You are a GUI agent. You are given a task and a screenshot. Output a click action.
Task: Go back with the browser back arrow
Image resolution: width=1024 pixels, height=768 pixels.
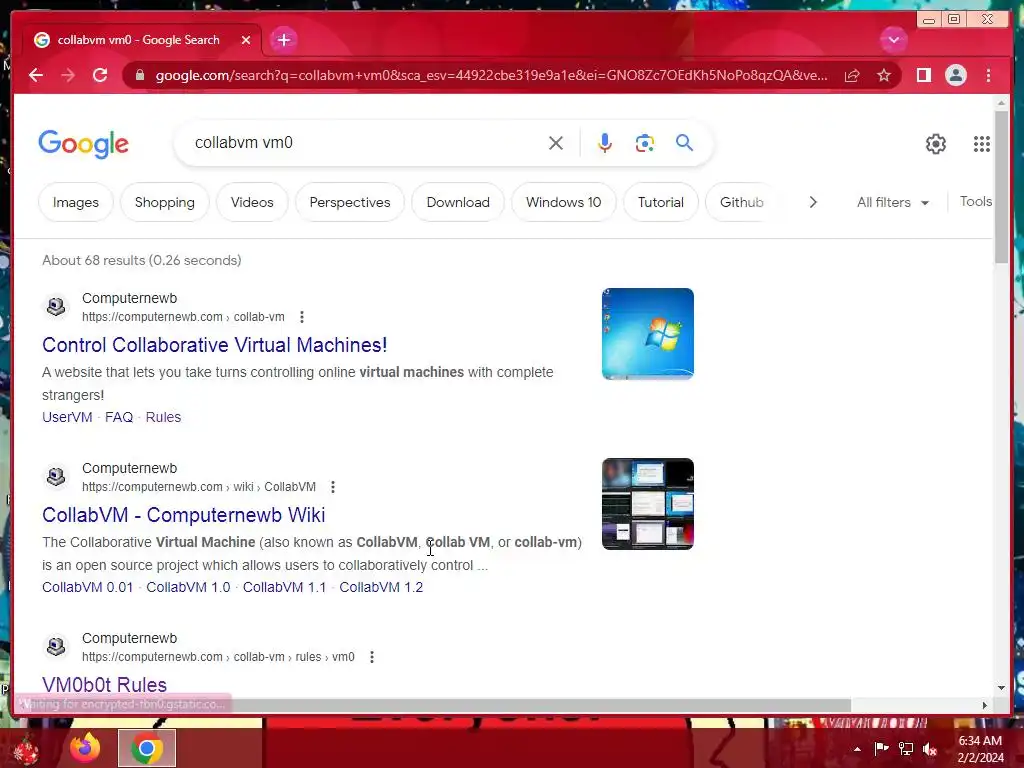[36, 75]
